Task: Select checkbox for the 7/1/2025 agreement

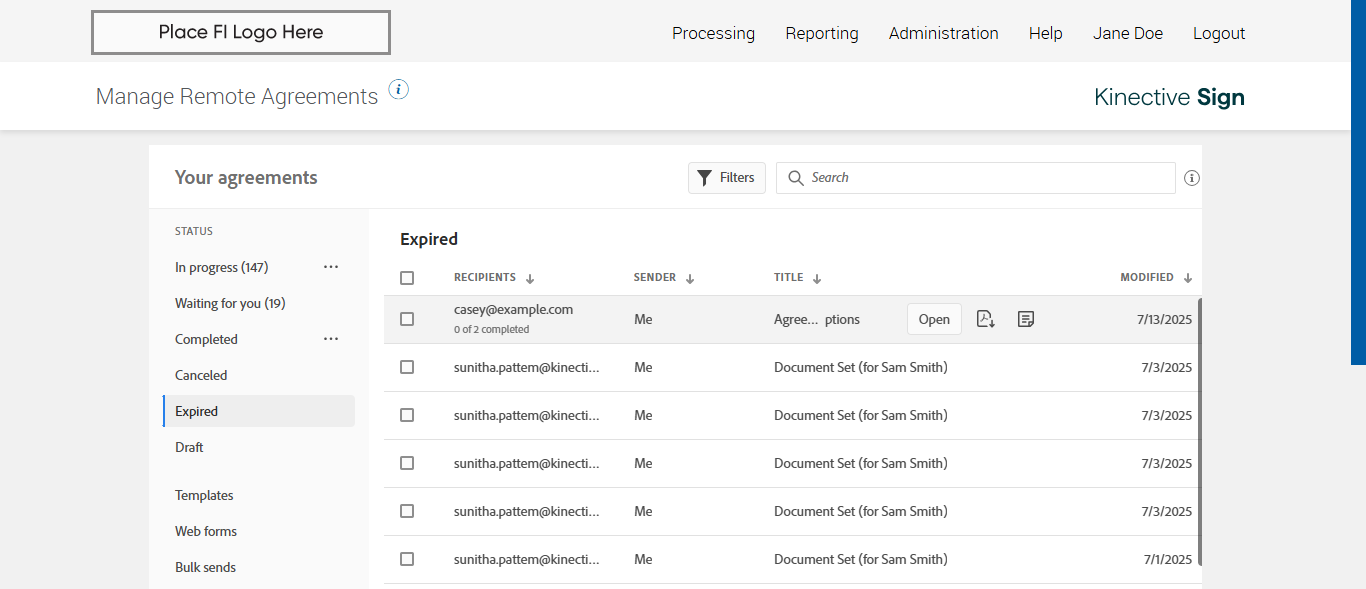Action: 407,559
